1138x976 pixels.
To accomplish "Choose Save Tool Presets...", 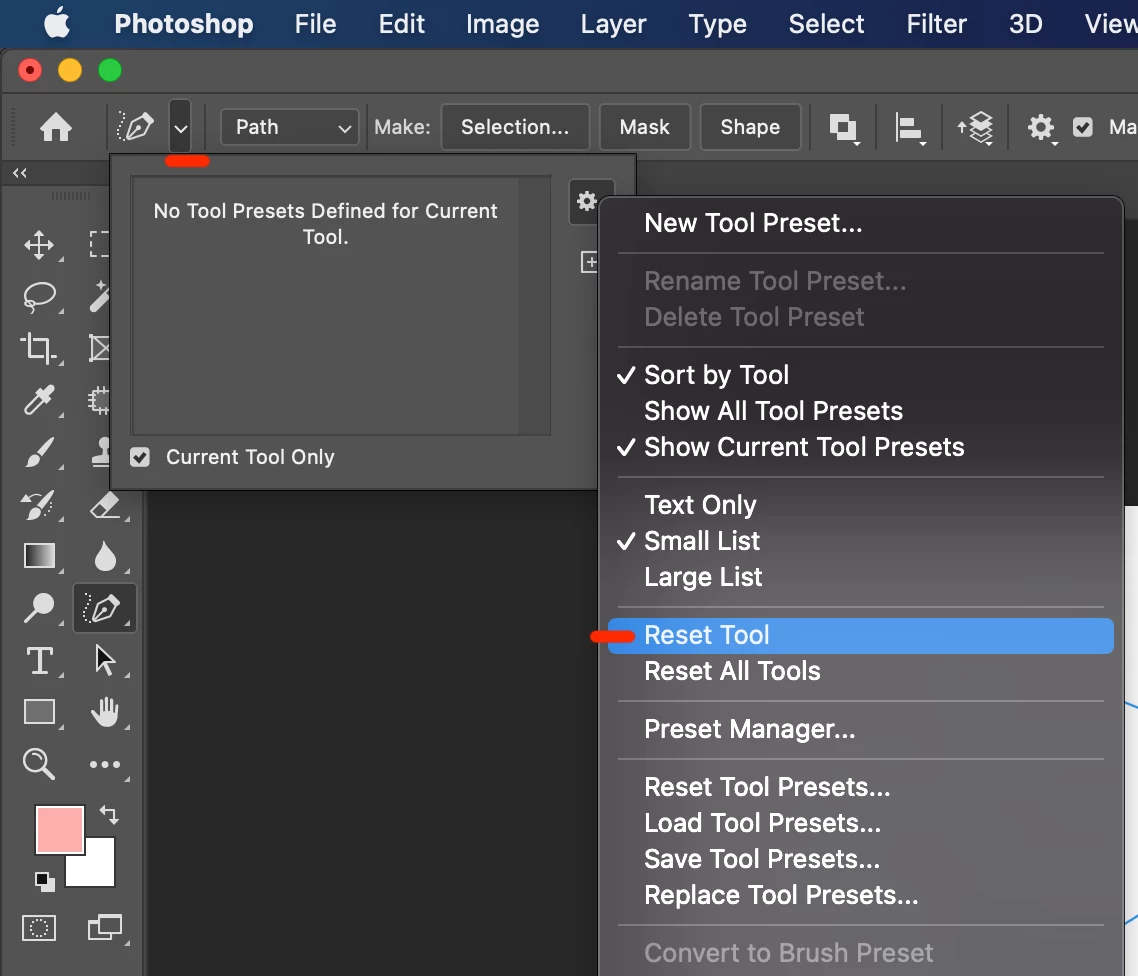I will pos(860,859).
